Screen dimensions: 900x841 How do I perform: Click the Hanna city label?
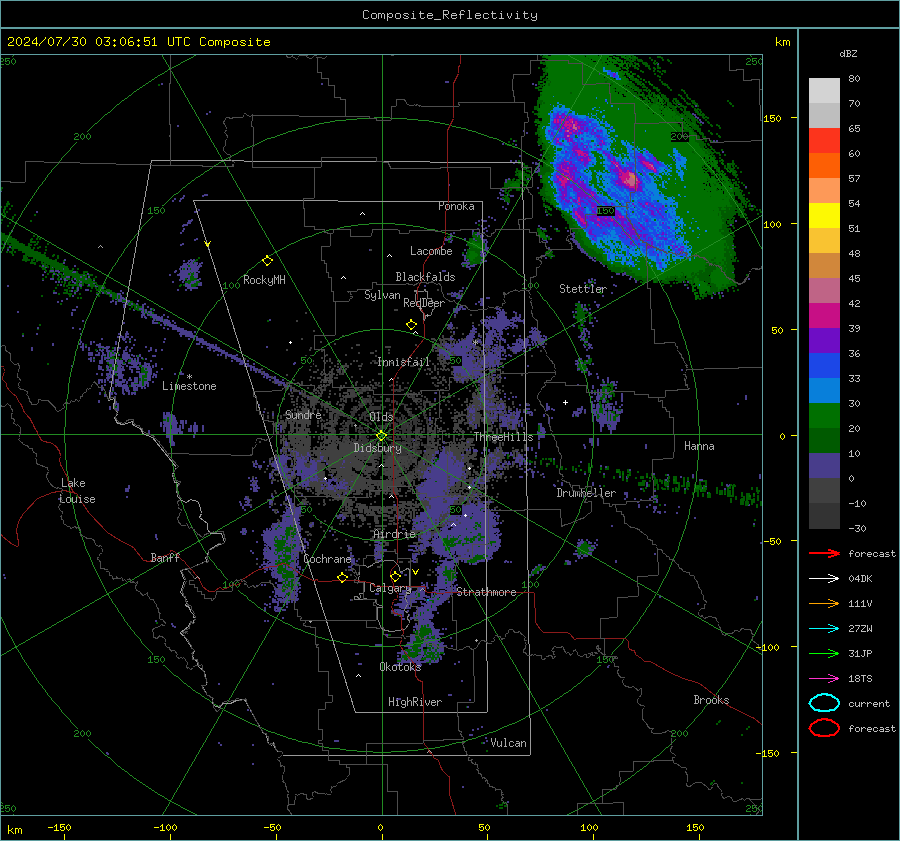point(699,446)
